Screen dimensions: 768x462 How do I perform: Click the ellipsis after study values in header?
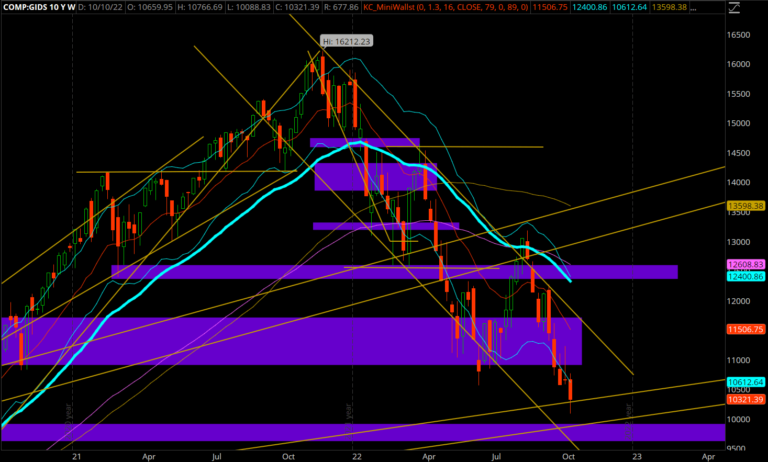pyautogui.click(x=693, y=8)
